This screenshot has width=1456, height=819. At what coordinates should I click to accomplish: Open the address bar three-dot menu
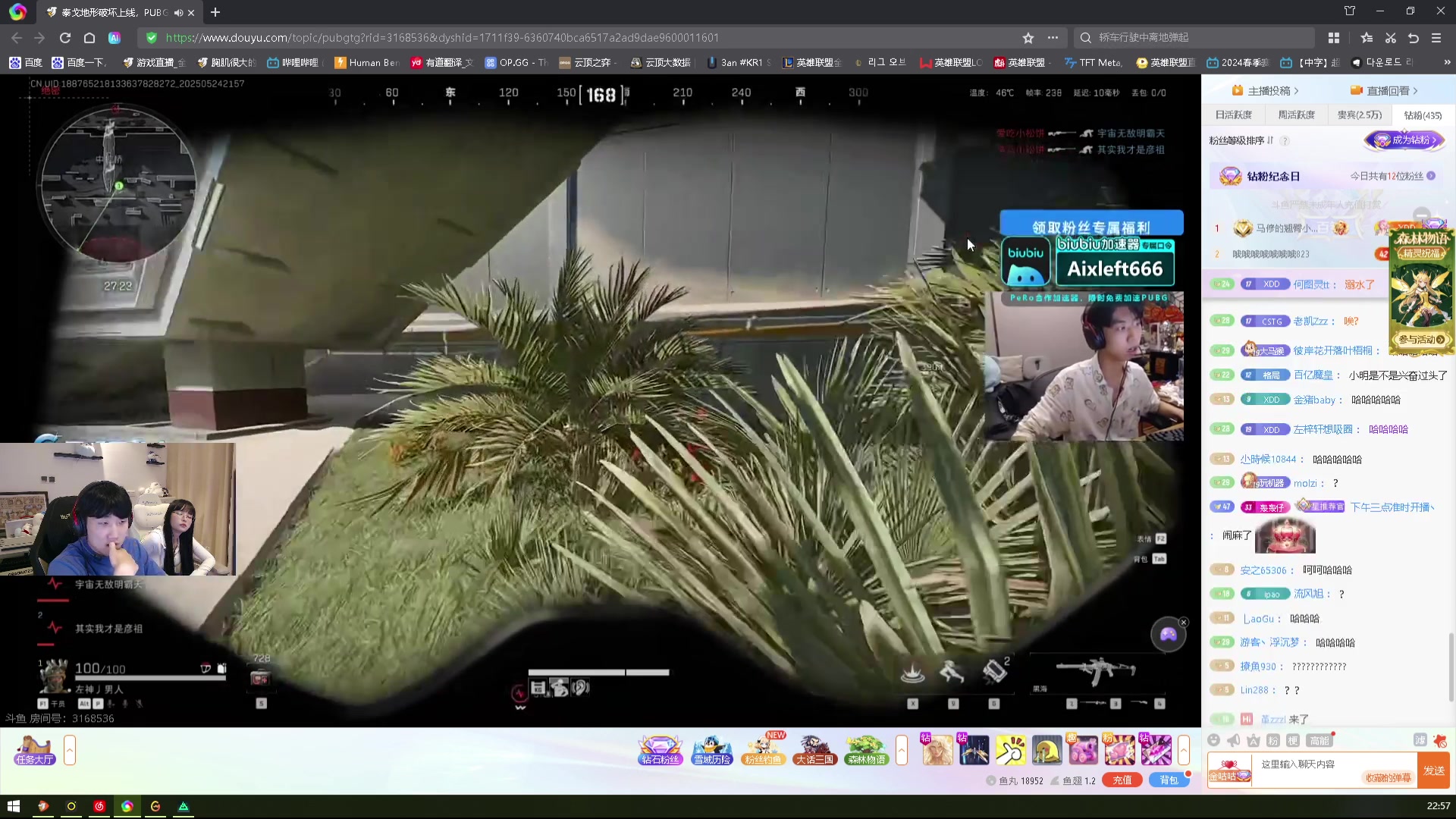(1053, 38)
